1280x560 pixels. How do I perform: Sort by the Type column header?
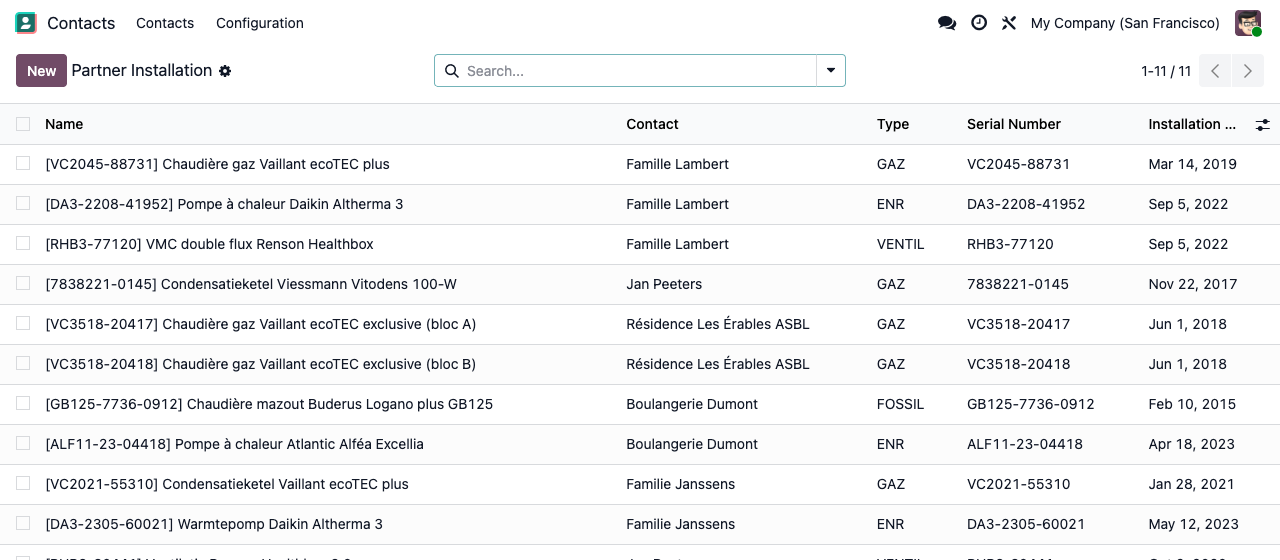pos(893,124)
